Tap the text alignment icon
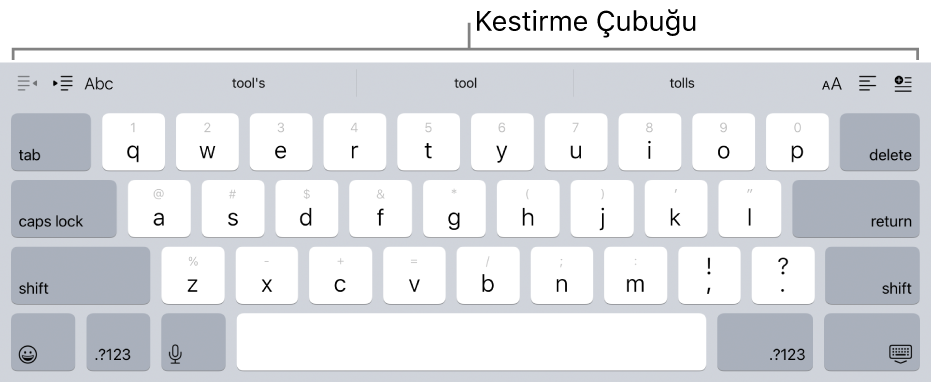 (867, 83)
